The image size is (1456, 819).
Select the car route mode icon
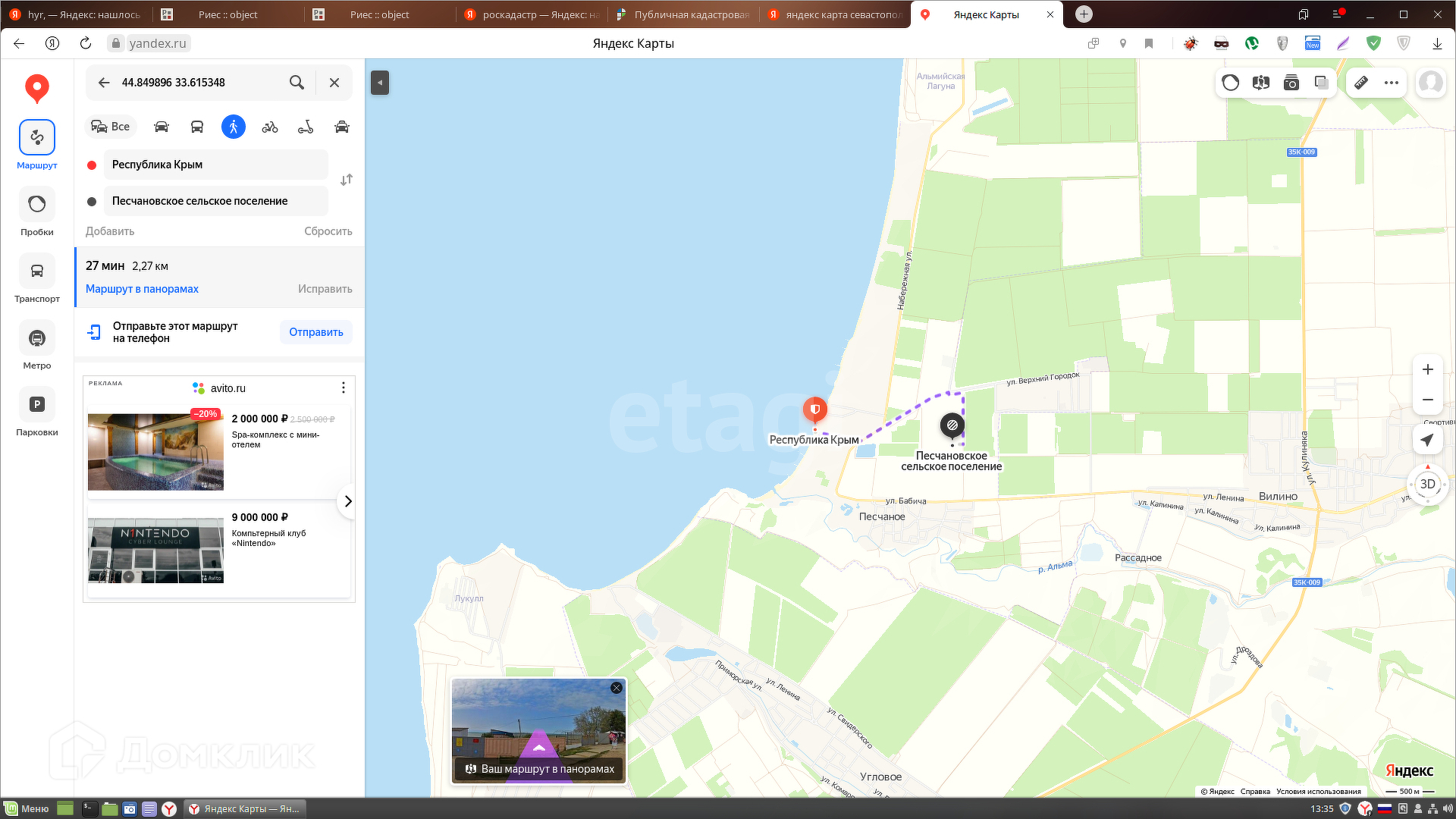[x=161, y=127]
